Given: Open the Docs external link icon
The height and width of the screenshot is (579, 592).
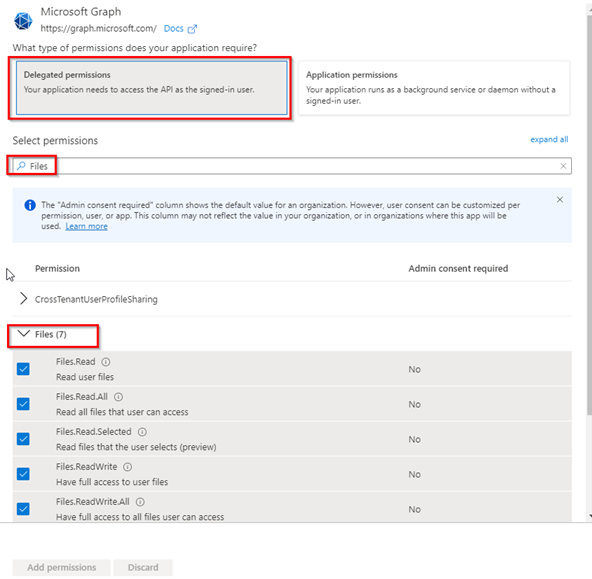Looking at the screenshot, I should (192, 29).
